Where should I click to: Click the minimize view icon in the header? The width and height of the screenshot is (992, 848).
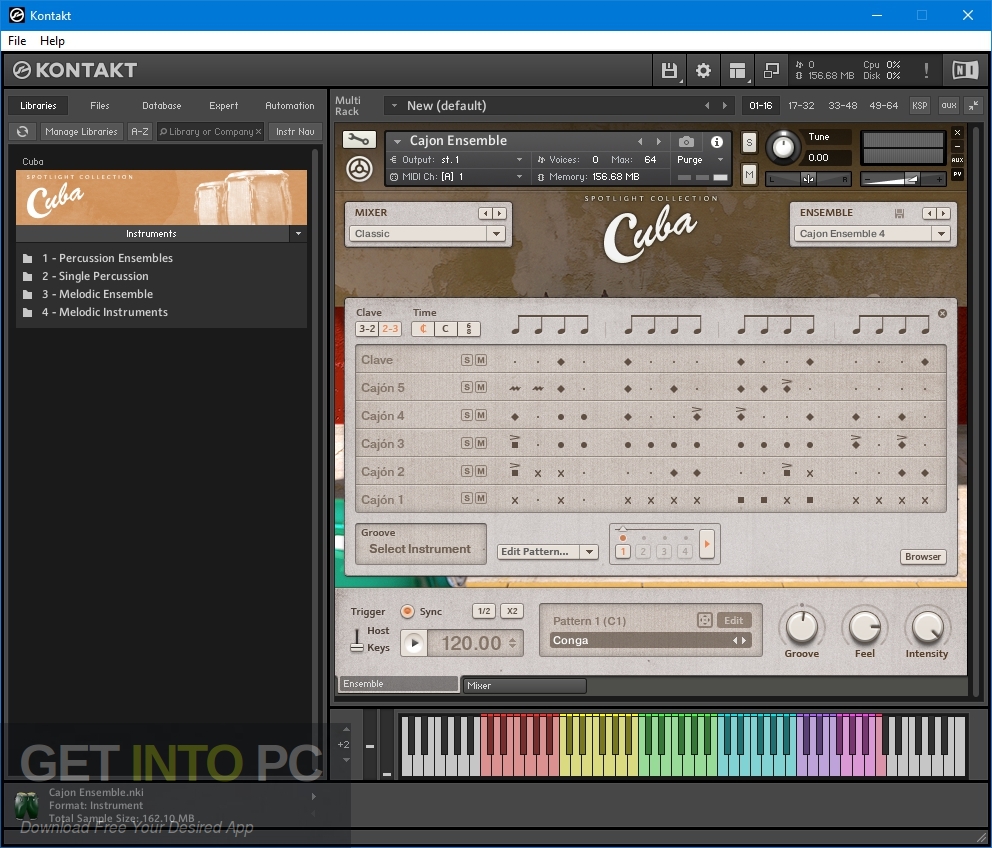tap(771, 70)
